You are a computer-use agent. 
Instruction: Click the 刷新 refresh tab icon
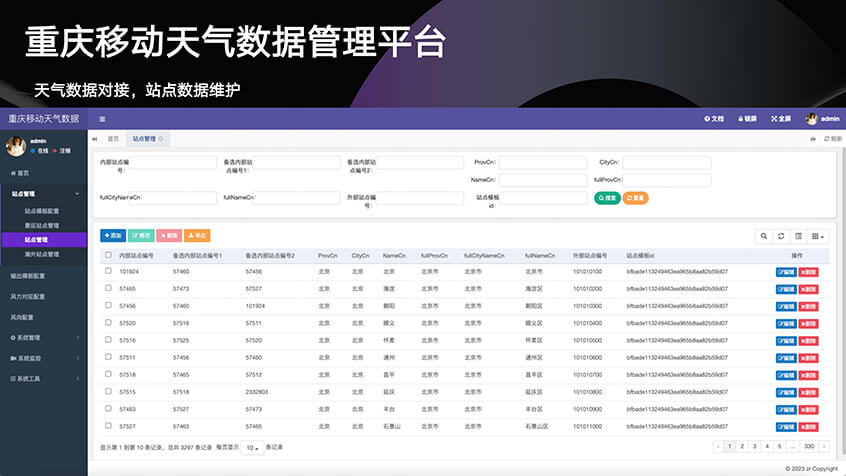click(x=831, y=139)
